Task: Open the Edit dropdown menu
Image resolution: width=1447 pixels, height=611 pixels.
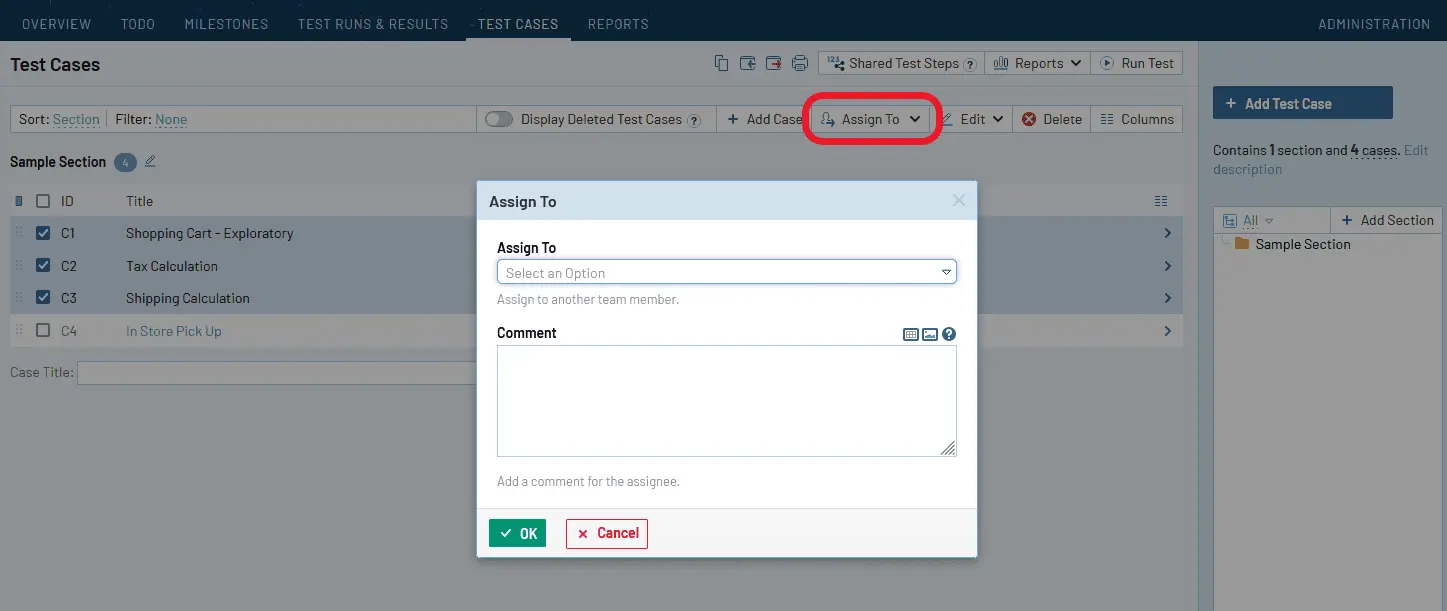Action: (972, 119)
